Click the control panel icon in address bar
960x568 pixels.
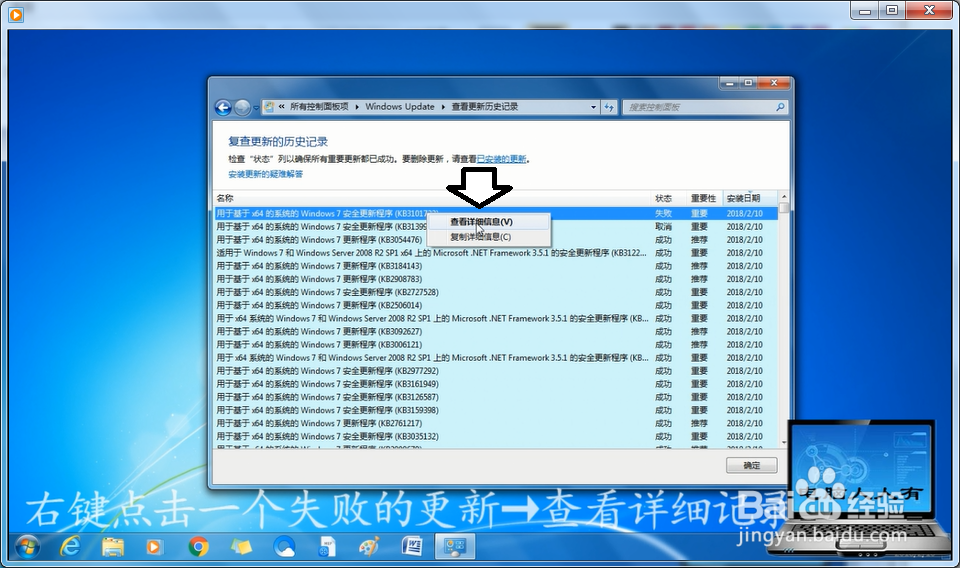pos(269,106)
